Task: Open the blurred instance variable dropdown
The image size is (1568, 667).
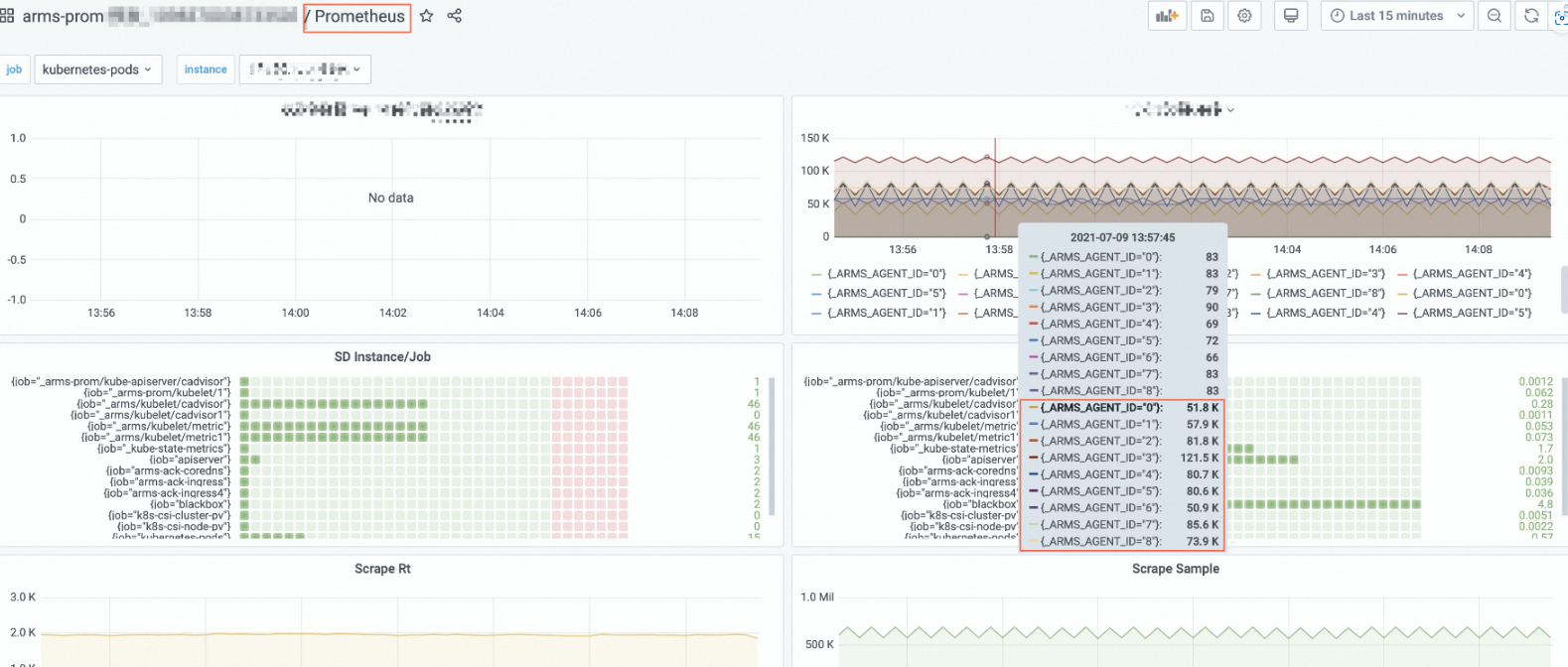Action: [x=305, y=69]
